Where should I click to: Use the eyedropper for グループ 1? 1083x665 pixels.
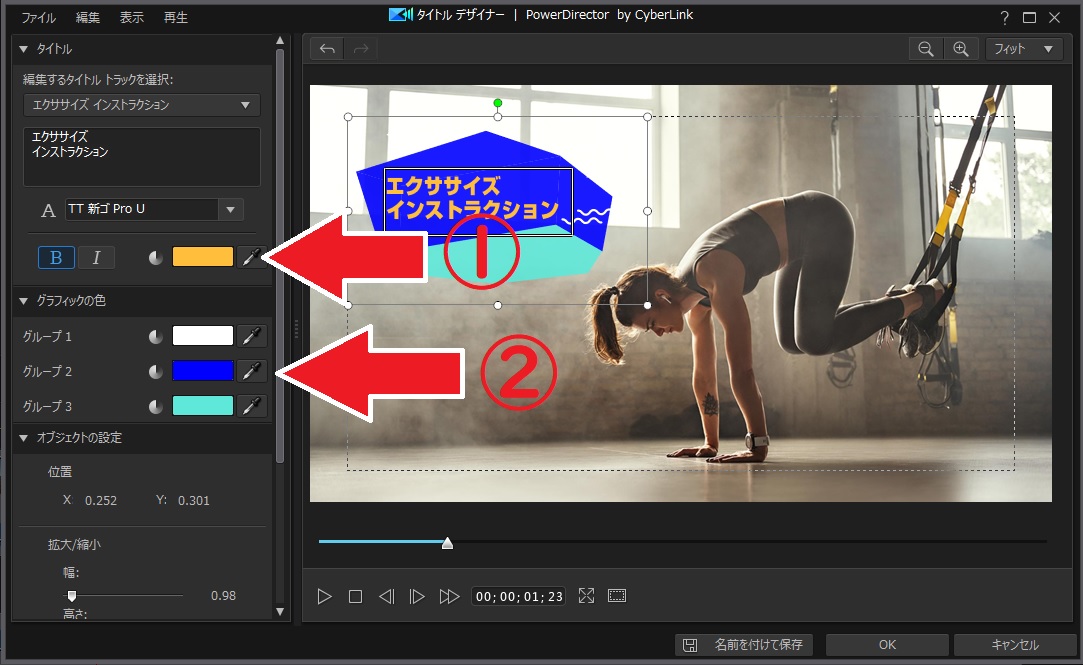pos(251,336)
